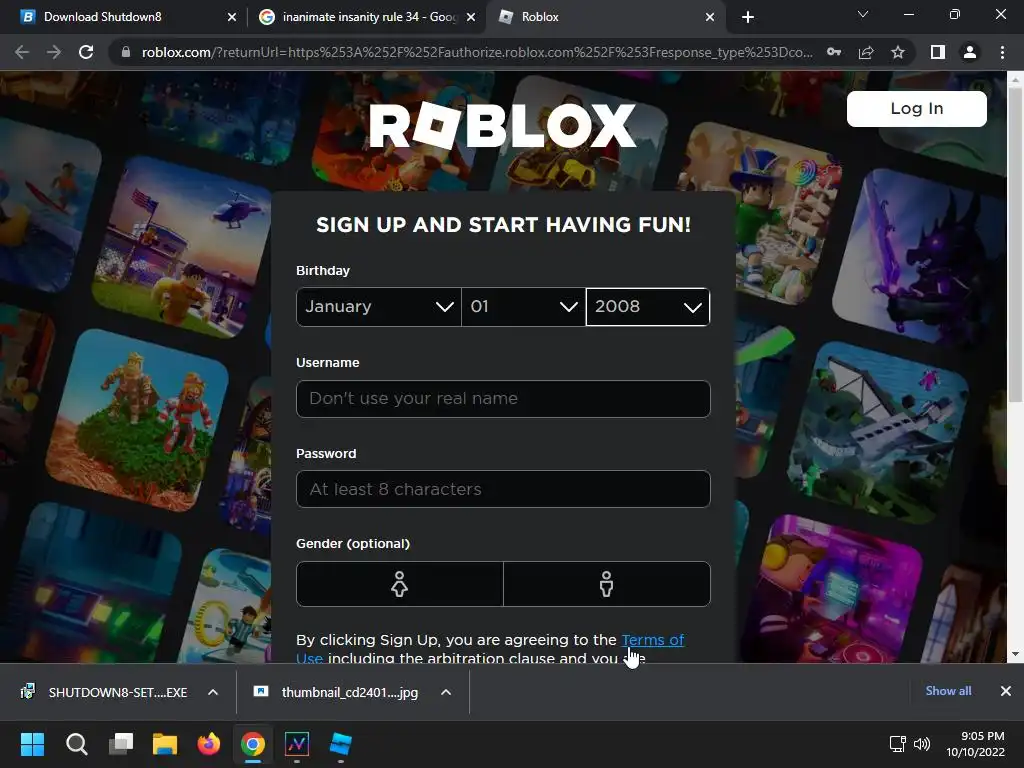This screenshot has height=768, width=1024.
Task: Click the page scrollbar up arrow
Action: tap(1016, 80)
